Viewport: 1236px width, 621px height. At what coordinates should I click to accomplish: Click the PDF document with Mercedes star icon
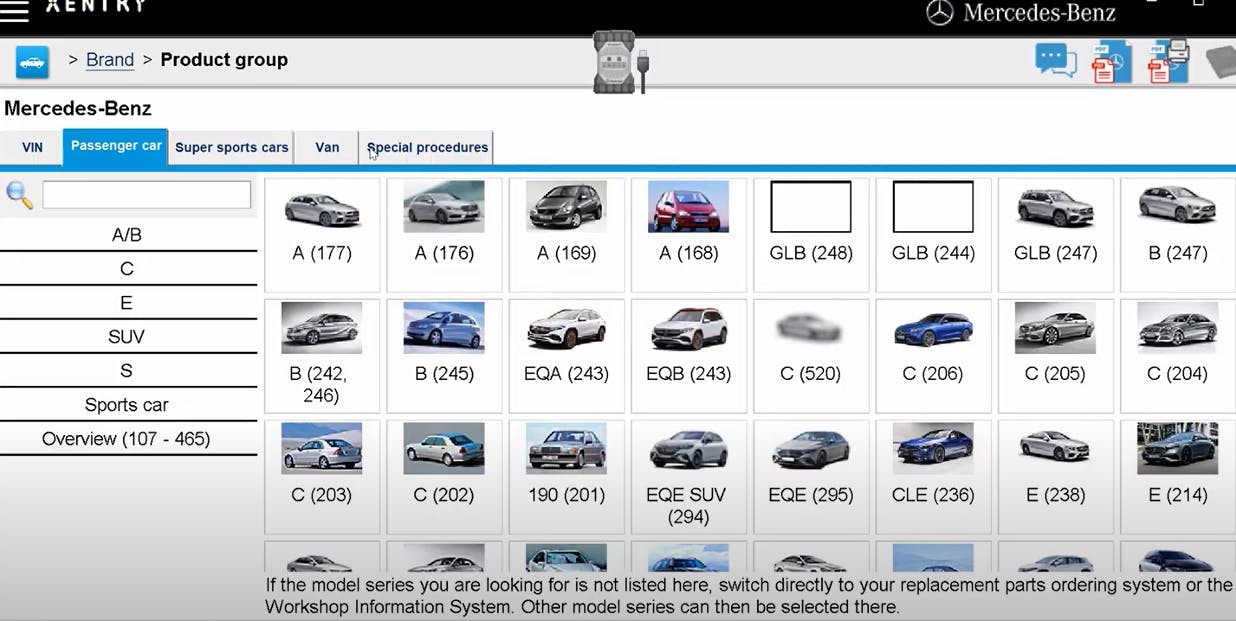(1110, 62)
